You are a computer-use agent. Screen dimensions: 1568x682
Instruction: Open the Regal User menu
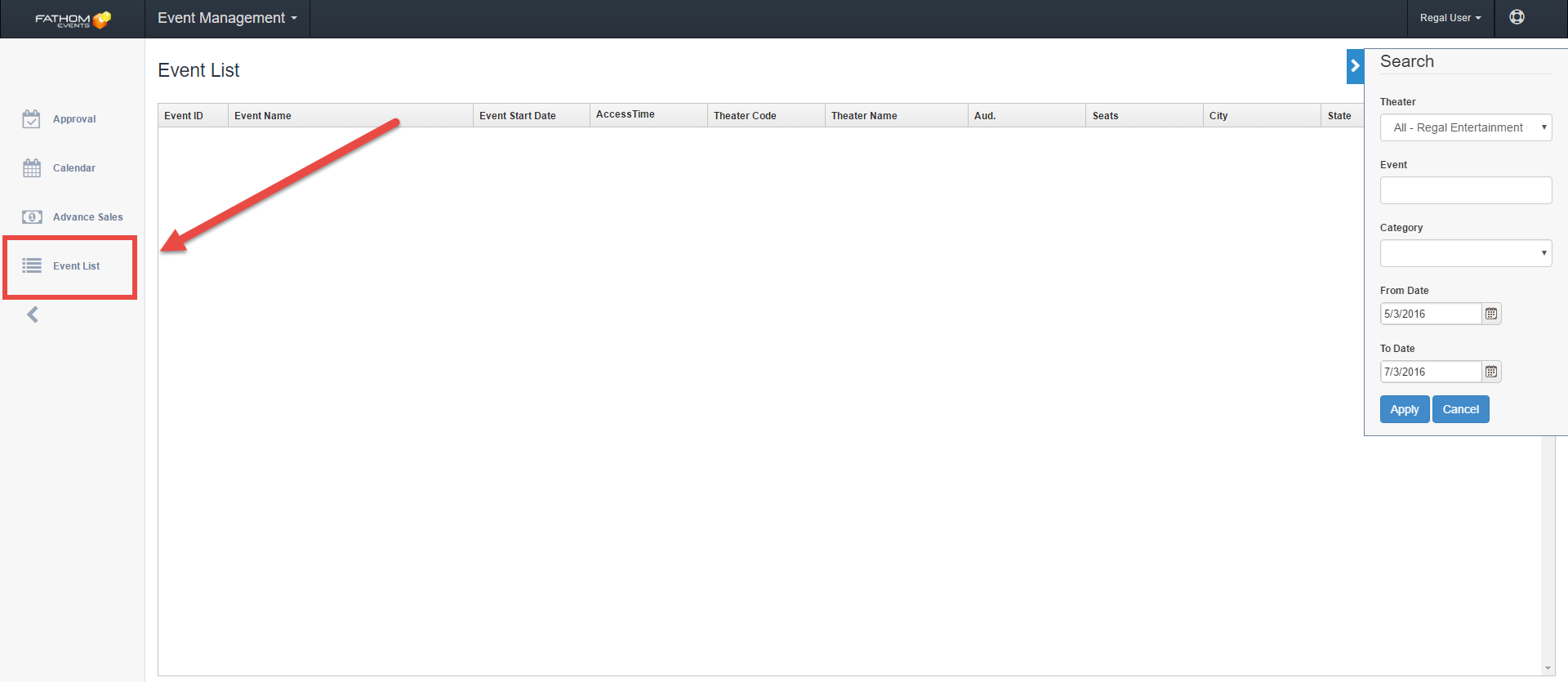(x=1450, y=18)
